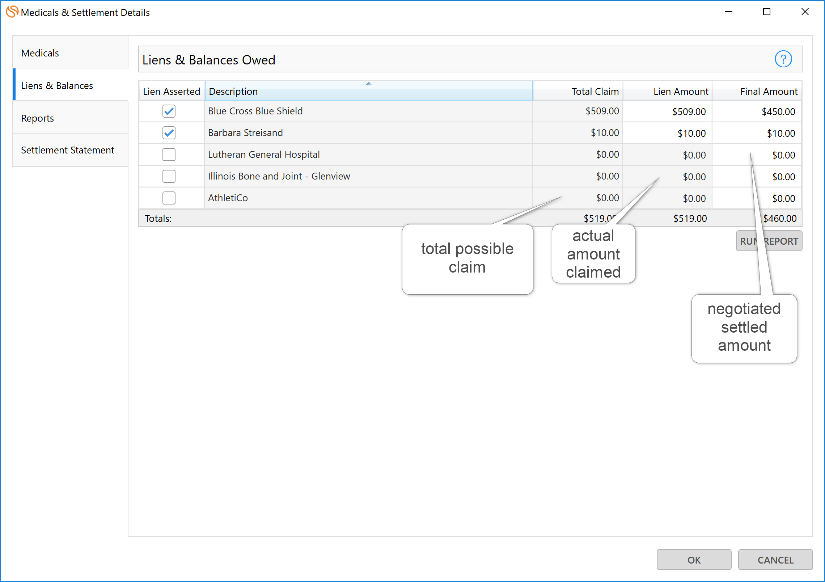The height and width of the screenshot is (582, 825).
Task: Click the app logo in title bar
Action: coord(12,12)
